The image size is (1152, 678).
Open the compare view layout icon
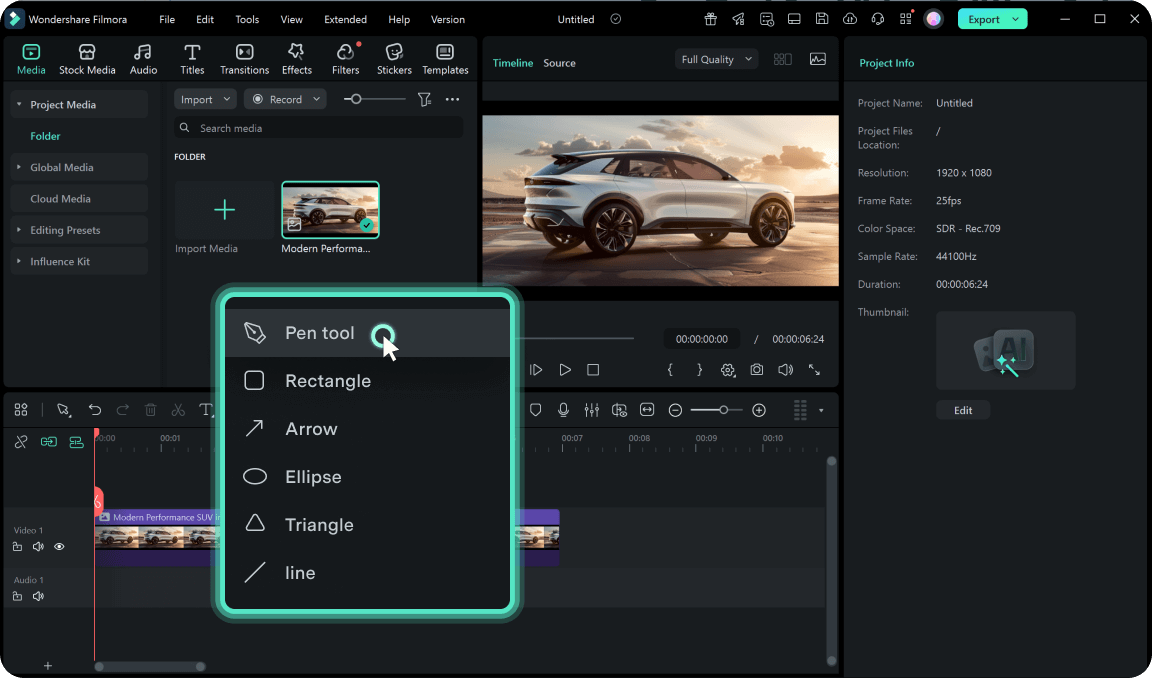[x=782, y=59]
